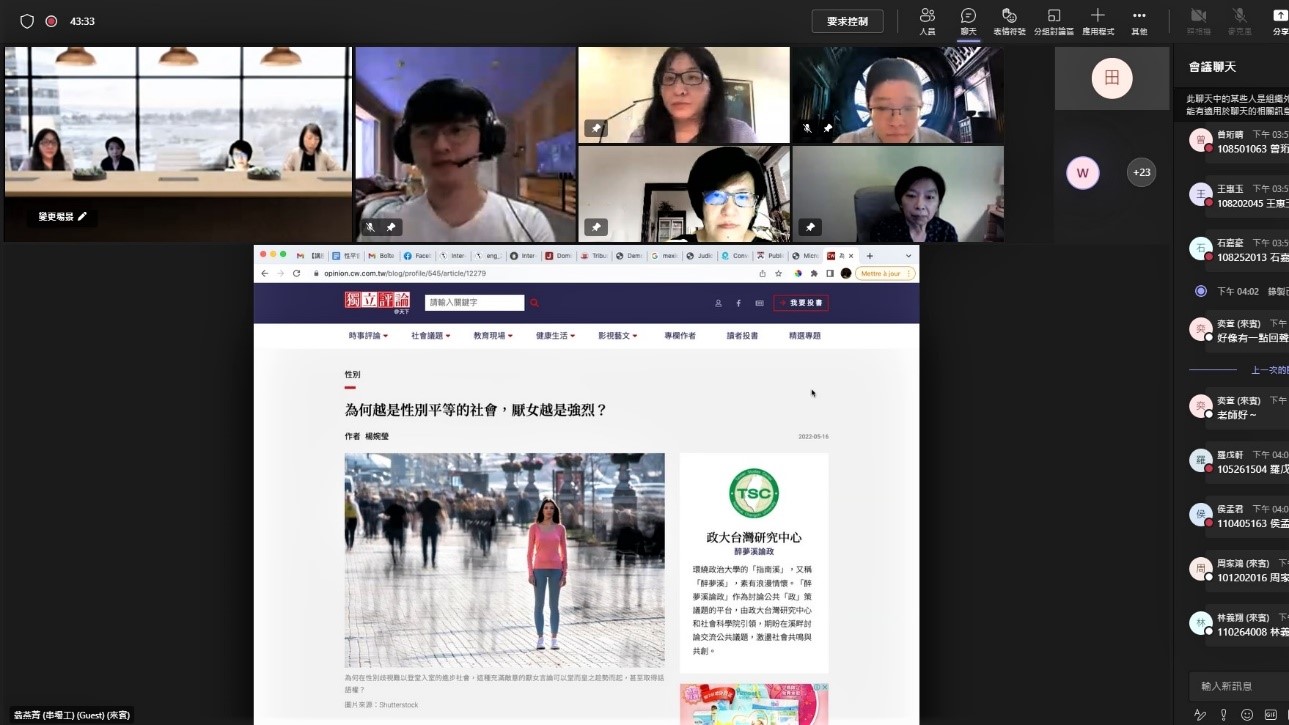The width and height of the screenshot is (1289, 725).
Task: Open 分組討論區 breakout rooms
Action: 1054,21
